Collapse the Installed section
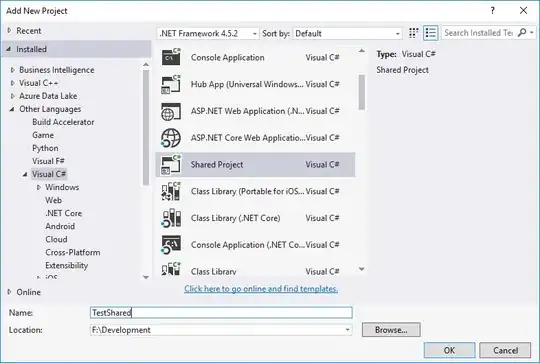The image size is (540, 363). pyautogui.click(x=9, y=49)
